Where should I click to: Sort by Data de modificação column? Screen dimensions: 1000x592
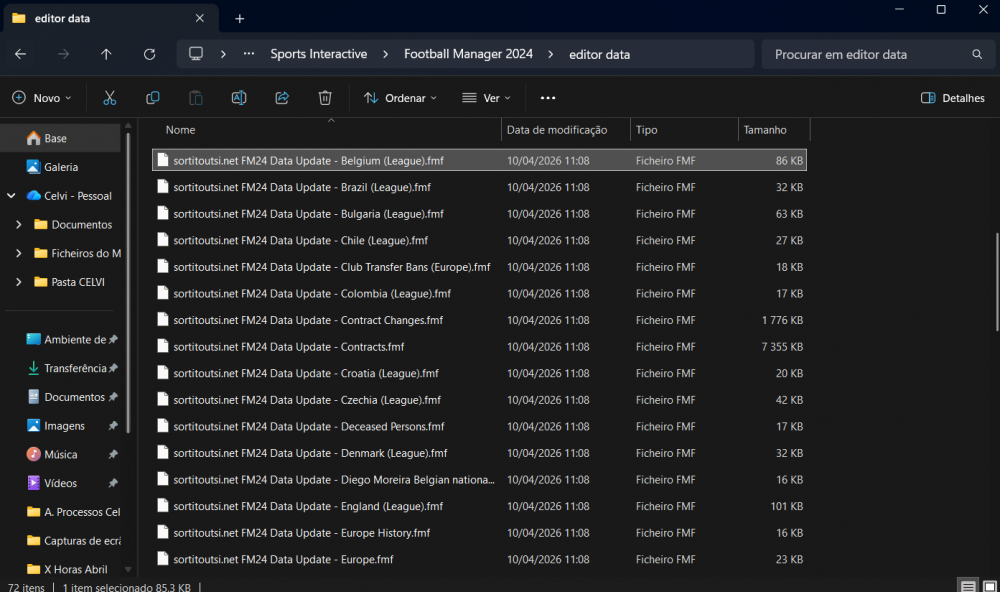(566, 130)
